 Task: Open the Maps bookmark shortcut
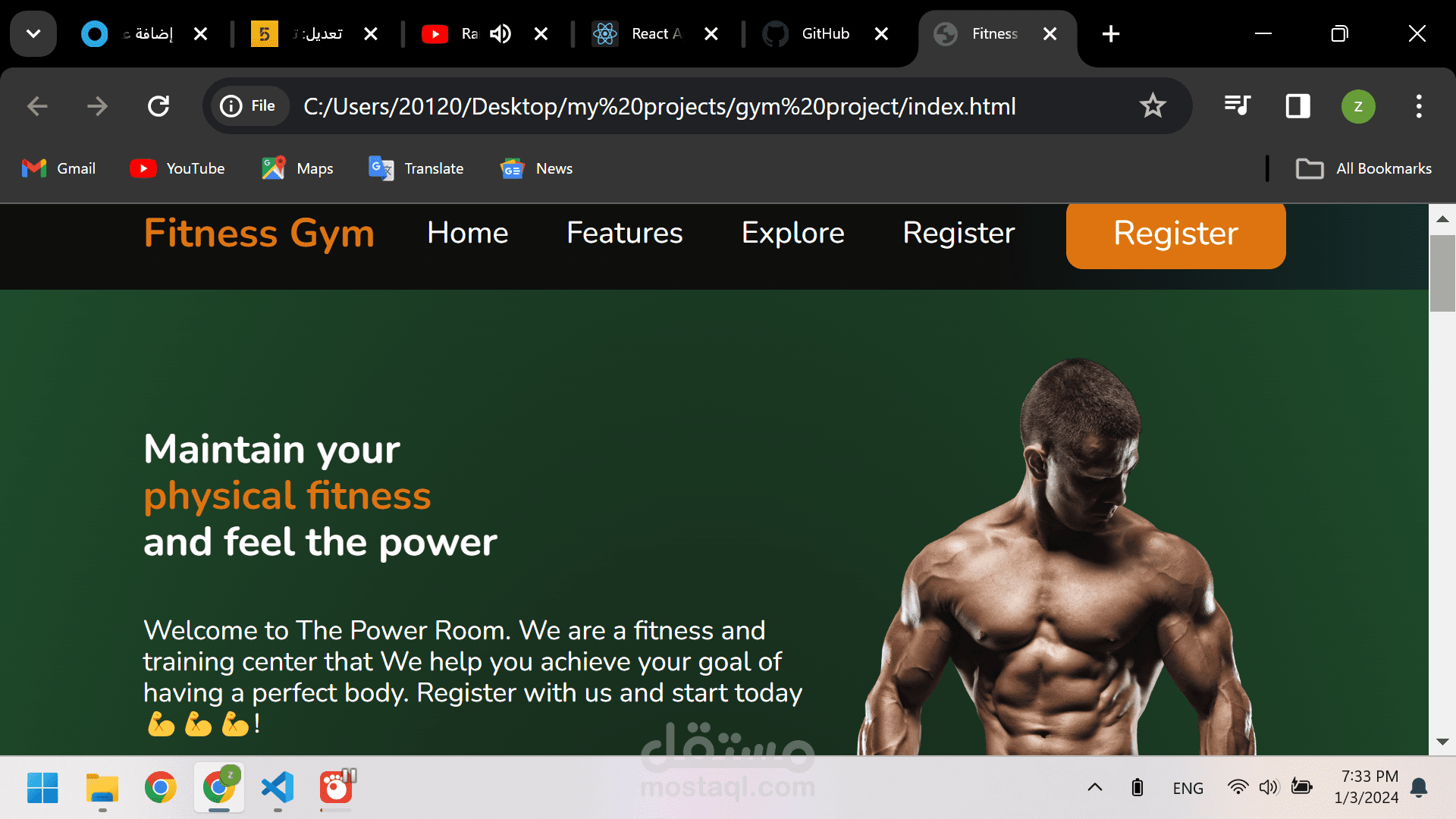(297, 168)
